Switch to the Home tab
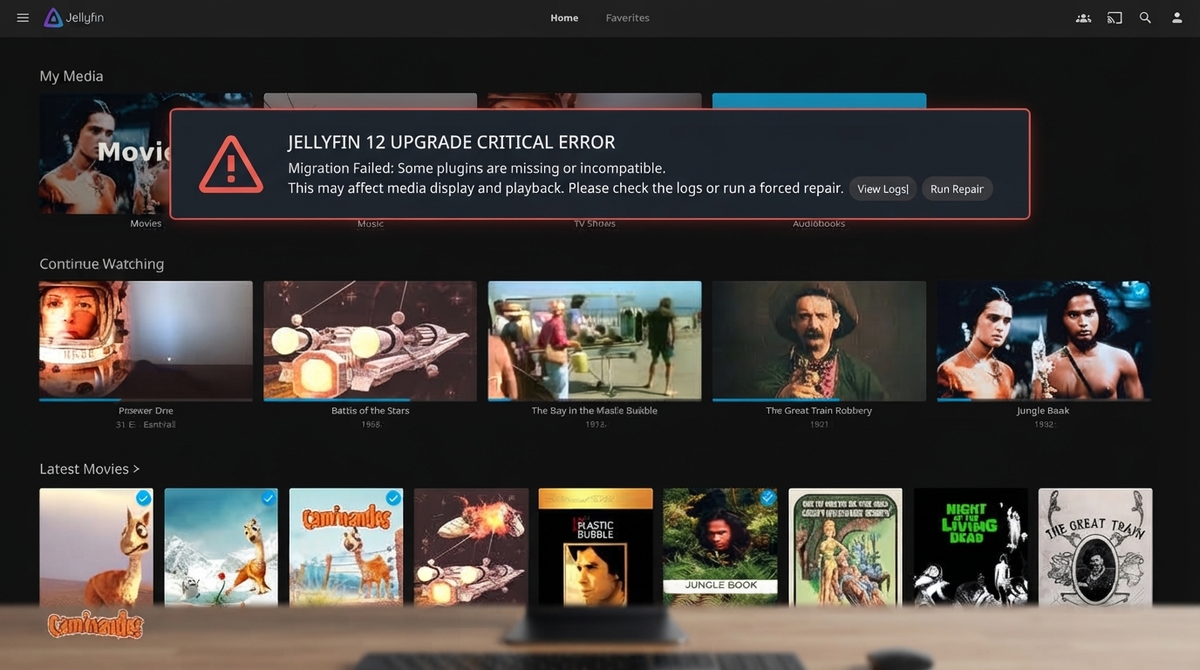The width and height of the screenshot is (1200, 670). 564,18
